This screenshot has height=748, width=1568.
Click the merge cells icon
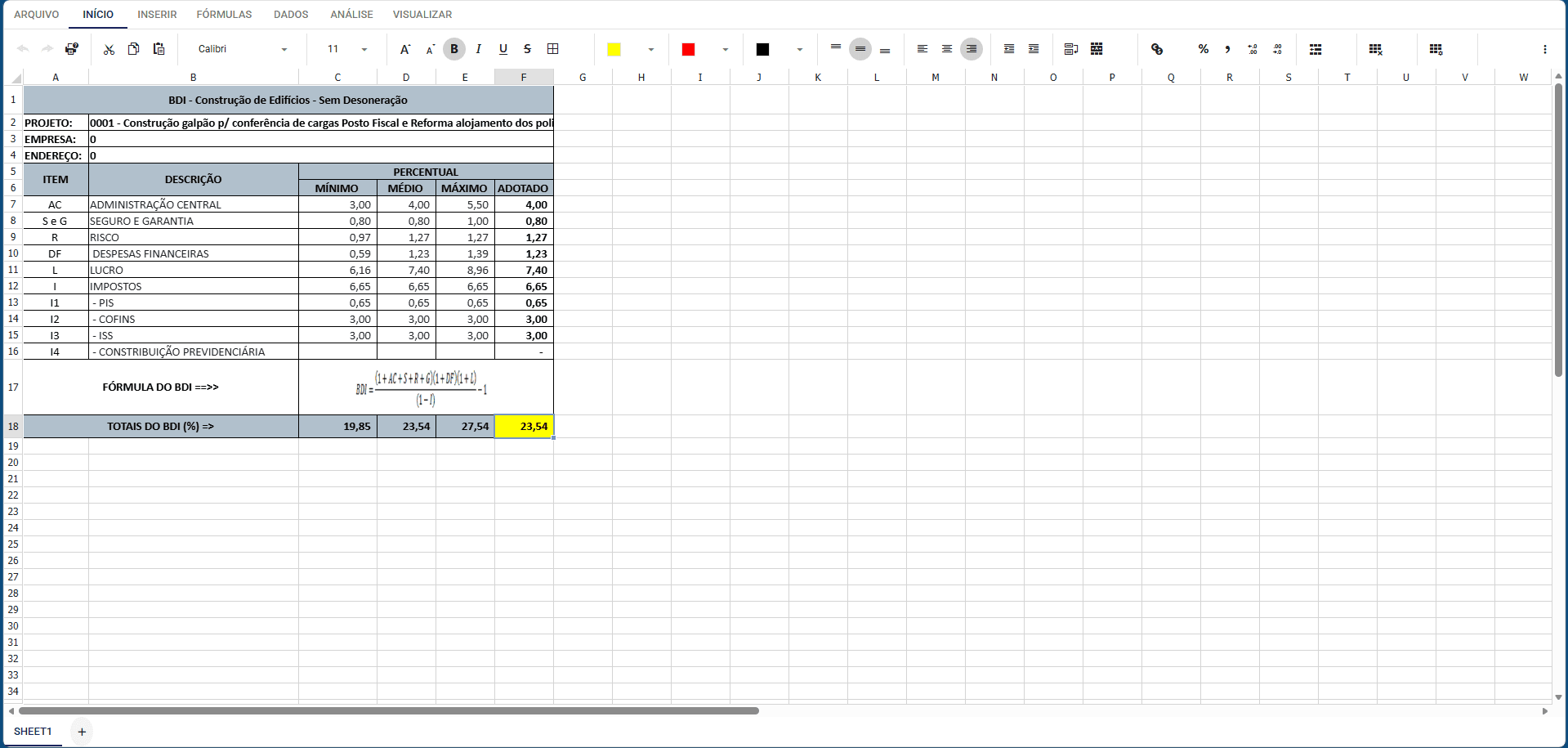pyautogui.click(x=1097, y=49)
